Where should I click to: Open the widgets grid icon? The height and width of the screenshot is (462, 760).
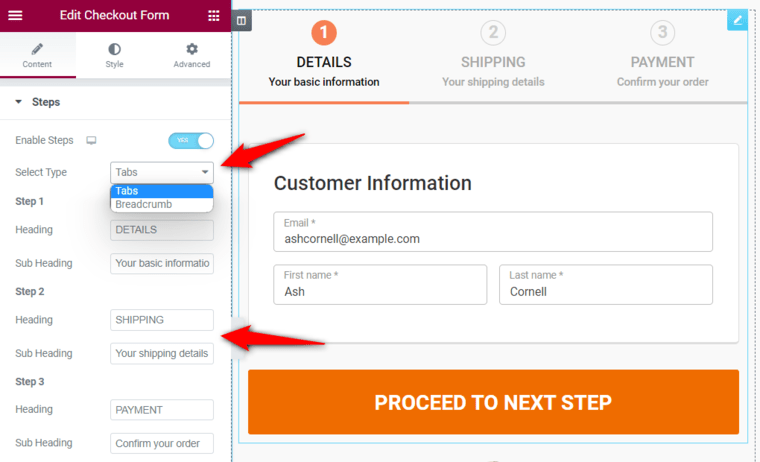pyautogui.click(x=214, y=16)
